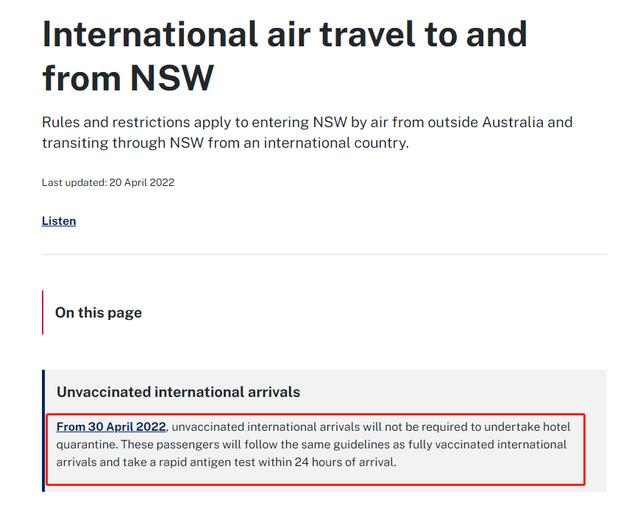Click the 'Rules and restrictions apply' intro line
The width and height of the screenshot is (640, 508).
pos(307,122)
